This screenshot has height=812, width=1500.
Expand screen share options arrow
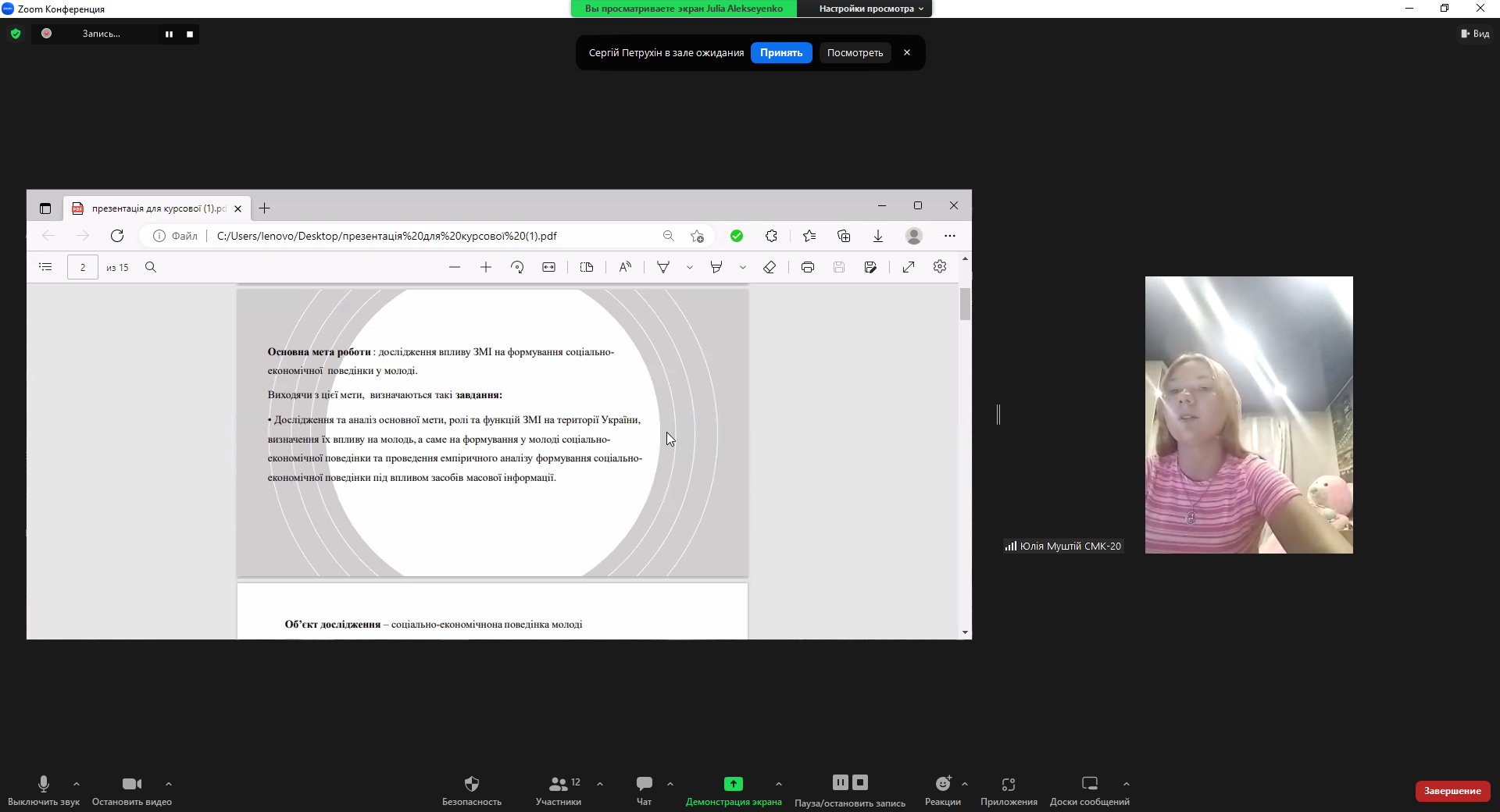click(x=779, y=784)
